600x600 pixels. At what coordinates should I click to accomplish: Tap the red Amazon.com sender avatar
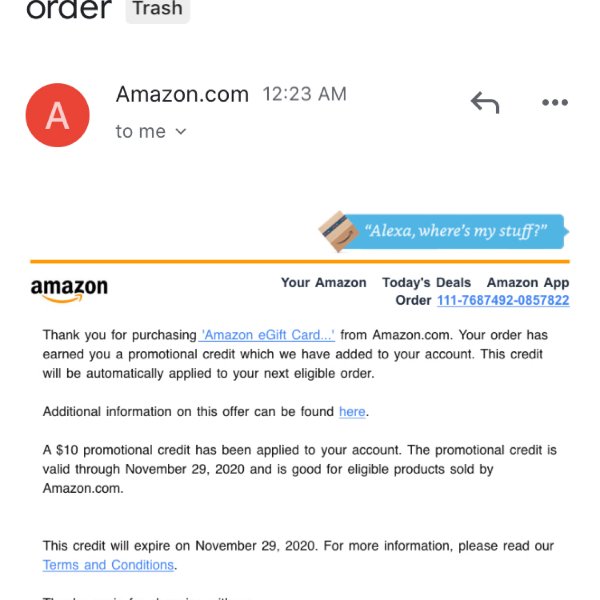(x=57, y=115)
